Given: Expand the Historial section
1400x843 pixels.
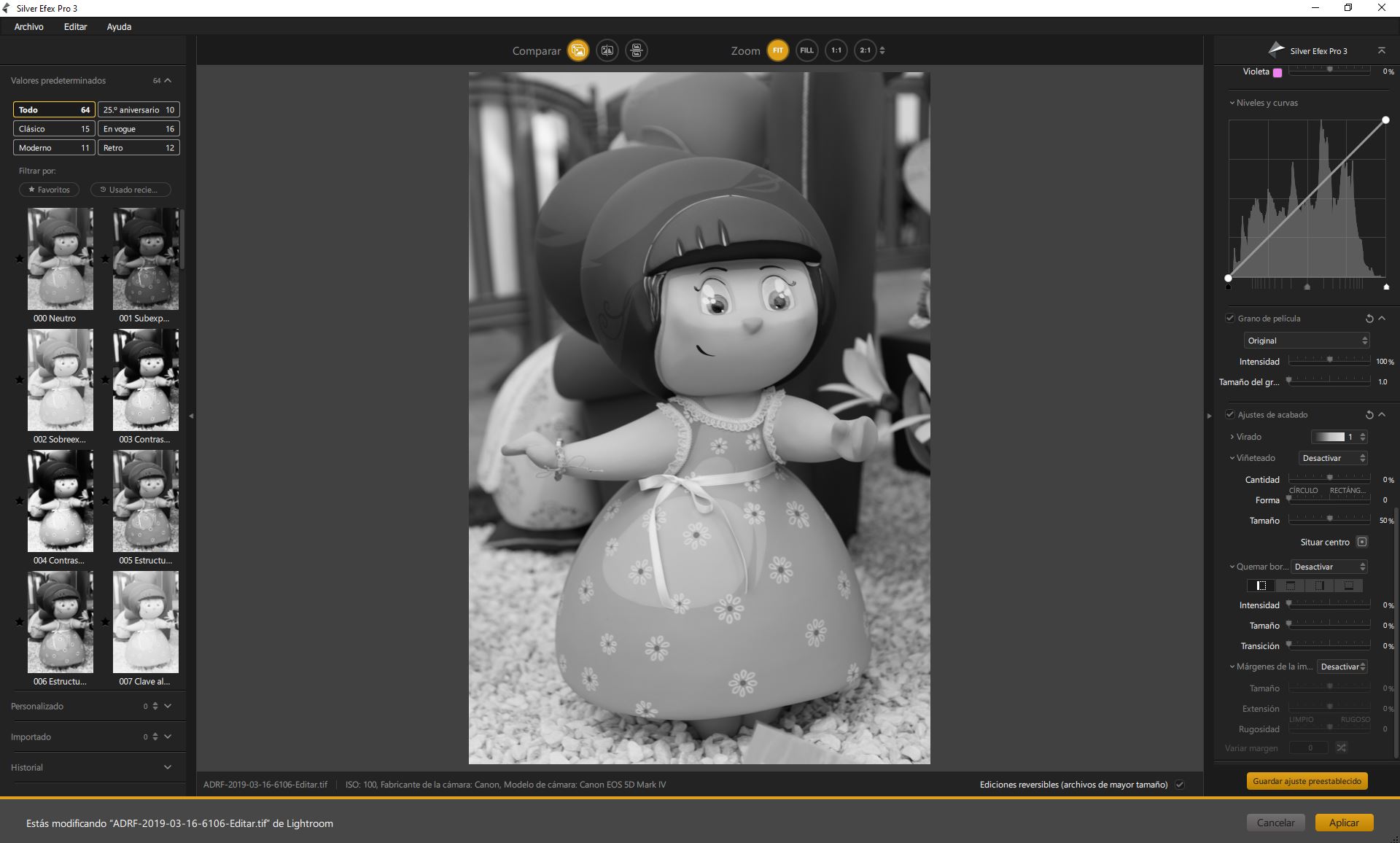Looking at the screenshot, I should click(168, 767).
